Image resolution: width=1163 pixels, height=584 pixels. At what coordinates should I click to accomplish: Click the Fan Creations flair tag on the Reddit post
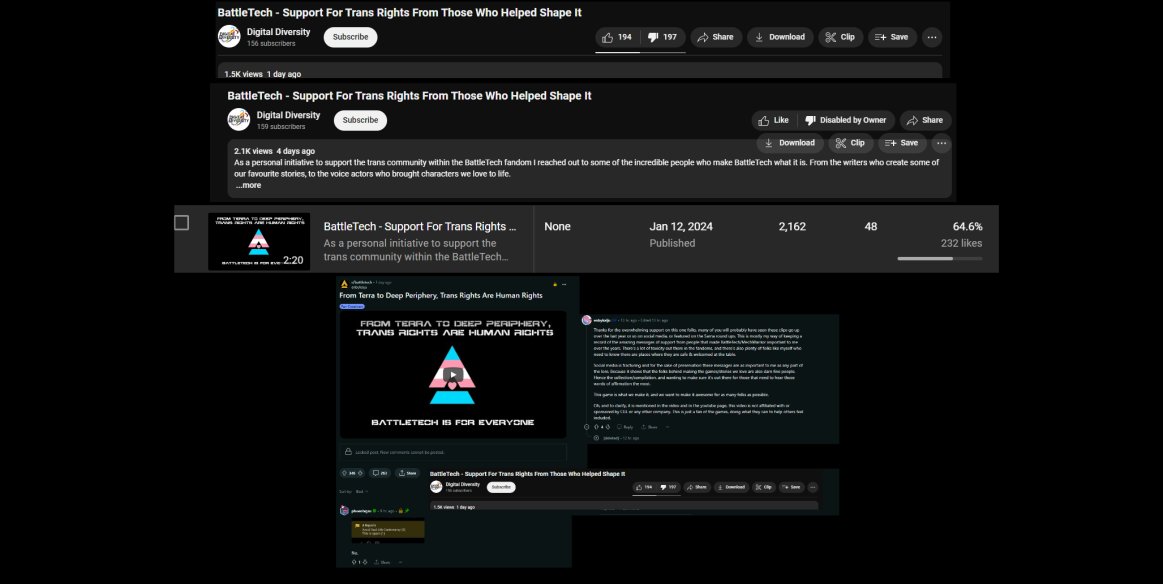pos(352,306)
